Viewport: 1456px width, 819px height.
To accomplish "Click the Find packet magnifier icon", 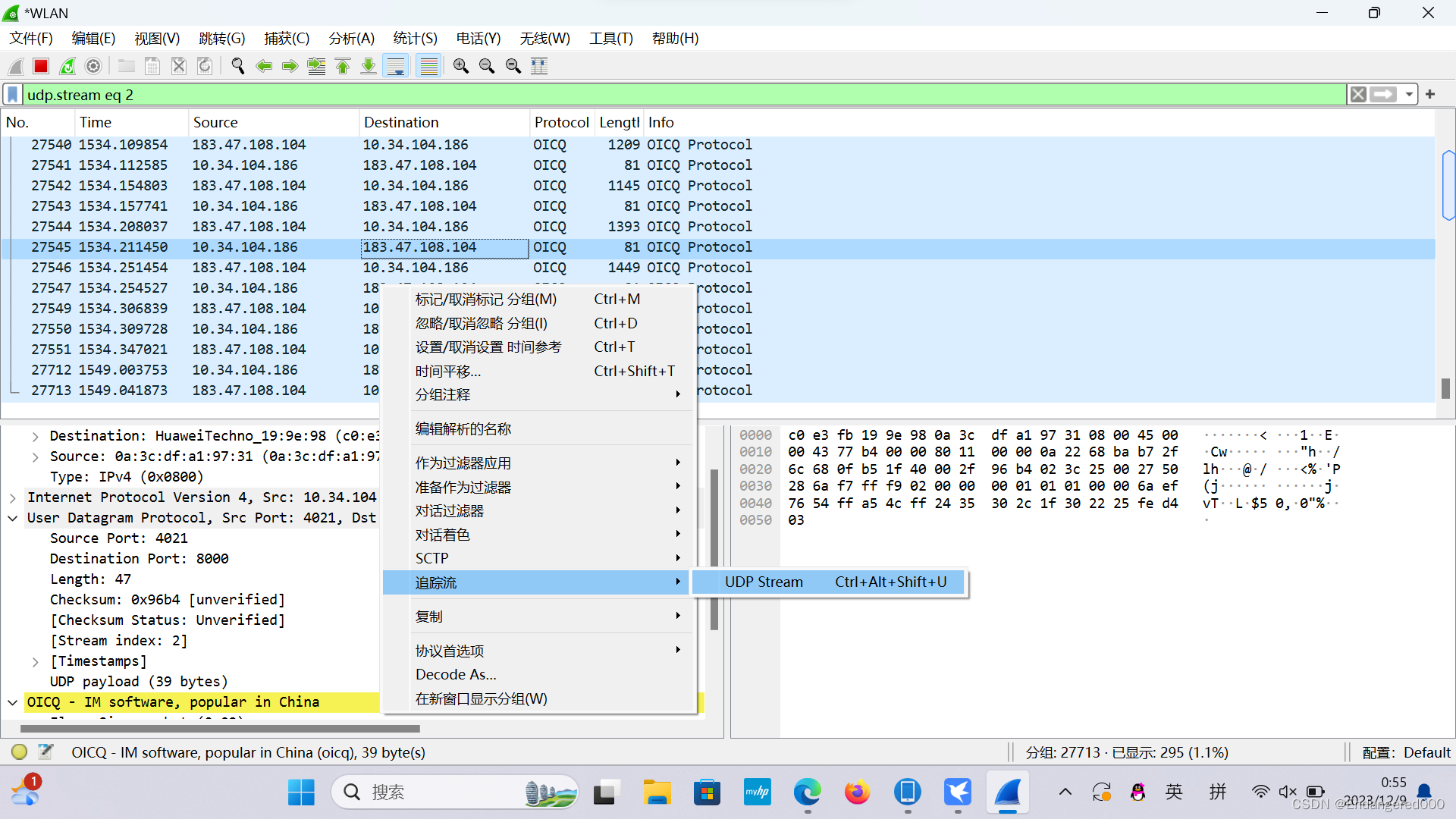I will coord(238,67).
